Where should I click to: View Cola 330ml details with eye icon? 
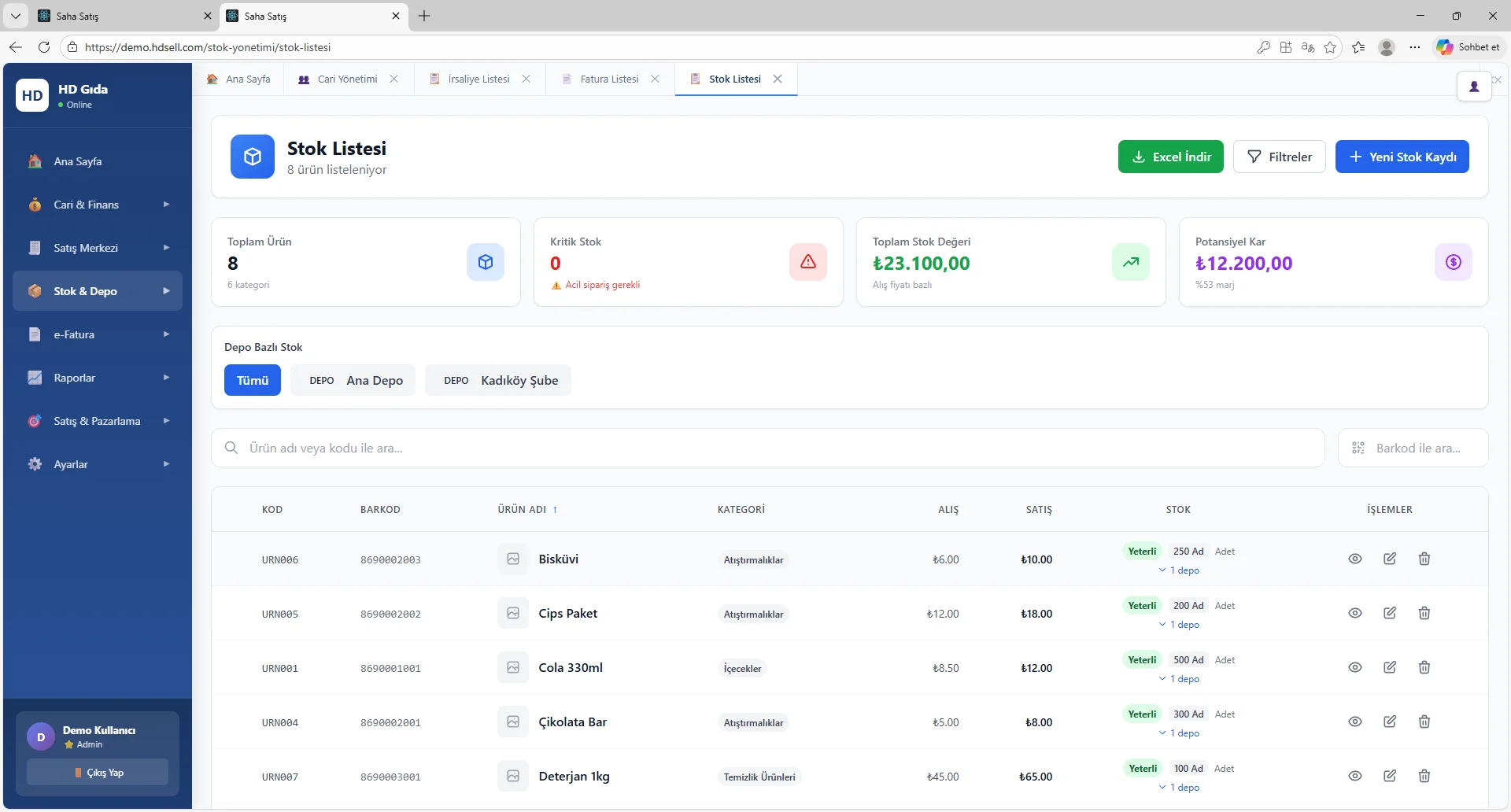point(1354,667)
